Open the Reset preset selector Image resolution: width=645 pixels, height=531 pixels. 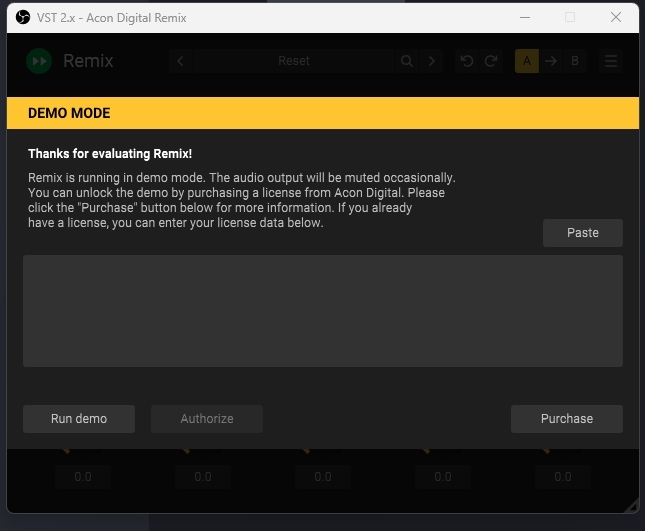294,61
